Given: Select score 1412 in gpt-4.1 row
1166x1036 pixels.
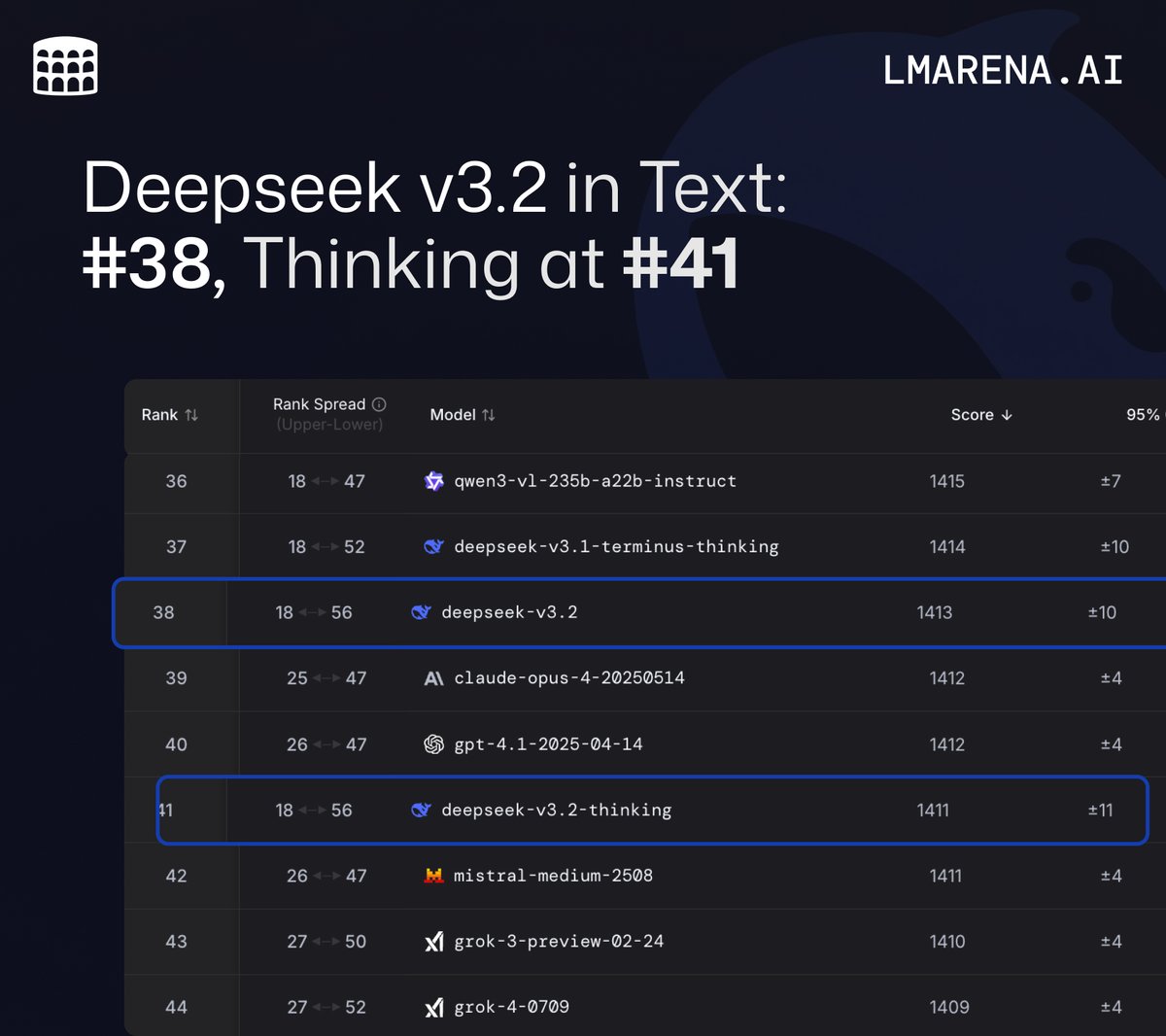Looking at the screenshot, I should point(947,744).
